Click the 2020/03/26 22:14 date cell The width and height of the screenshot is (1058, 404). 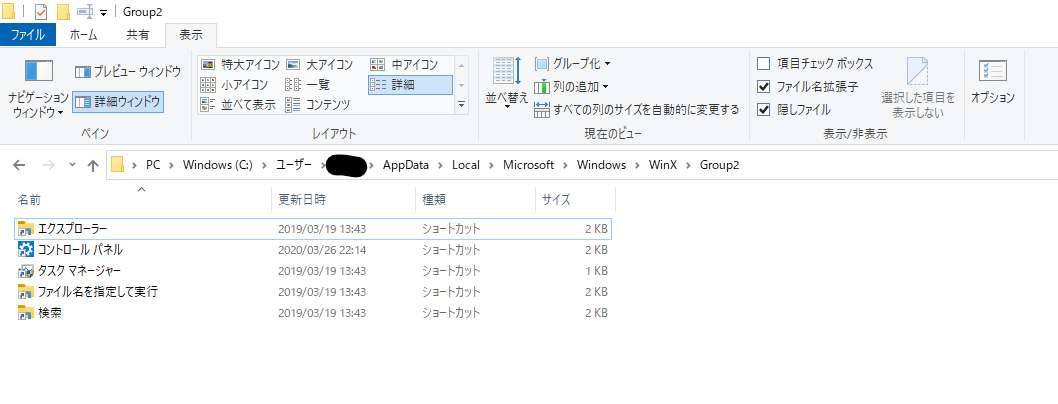pos(322,250)
